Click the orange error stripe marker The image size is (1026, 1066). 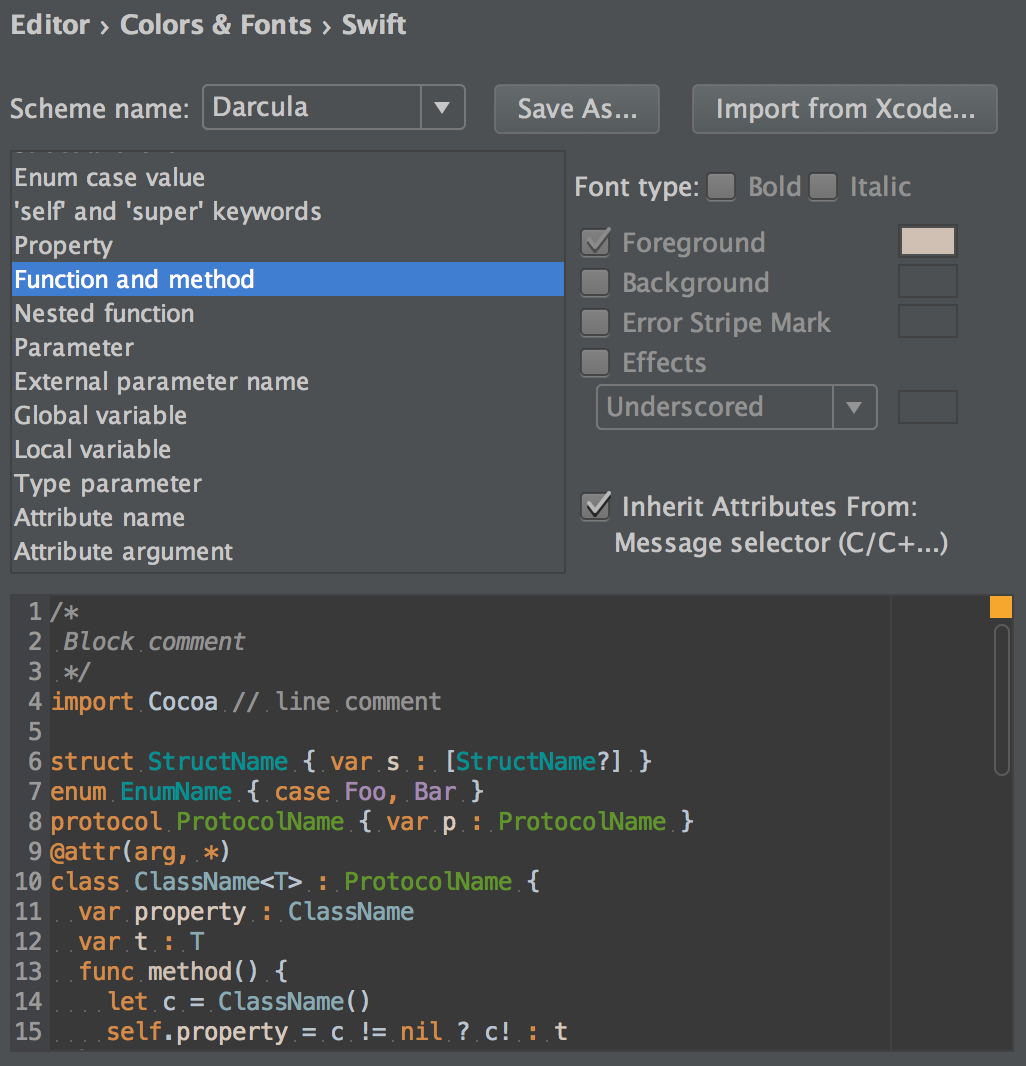[x=1001, y=606]
